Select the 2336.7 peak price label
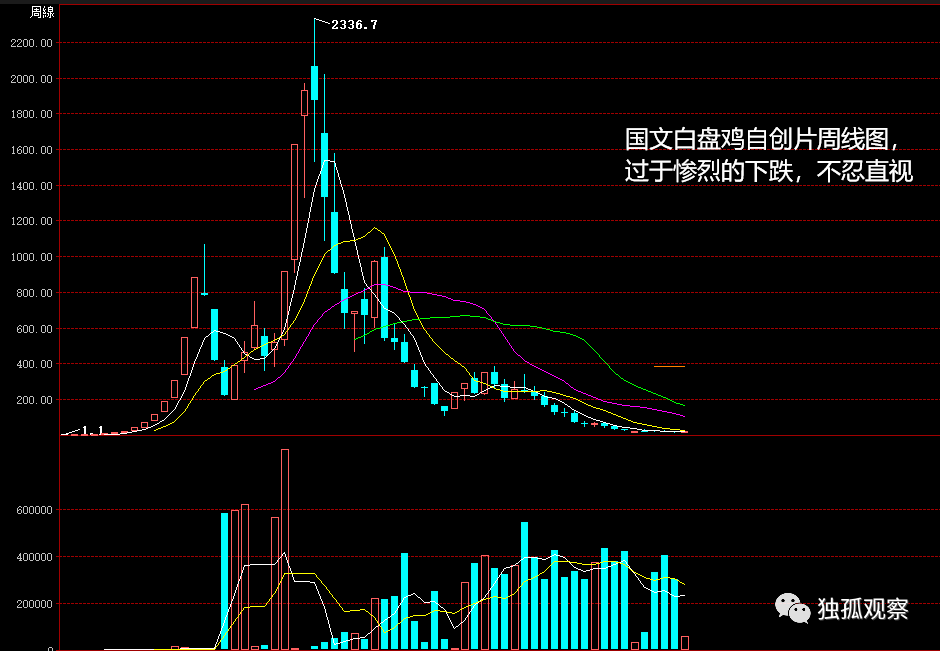The height and width of the screenshot is (651, 940). (x=354, y=25)
